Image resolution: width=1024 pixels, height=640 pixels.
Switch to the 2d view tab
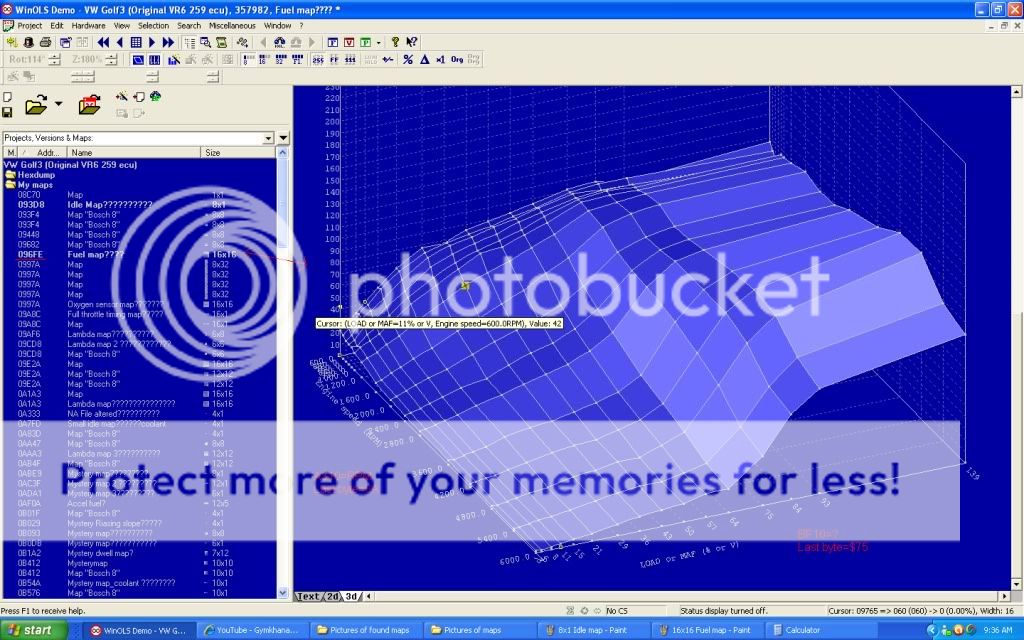pos(332,596)
